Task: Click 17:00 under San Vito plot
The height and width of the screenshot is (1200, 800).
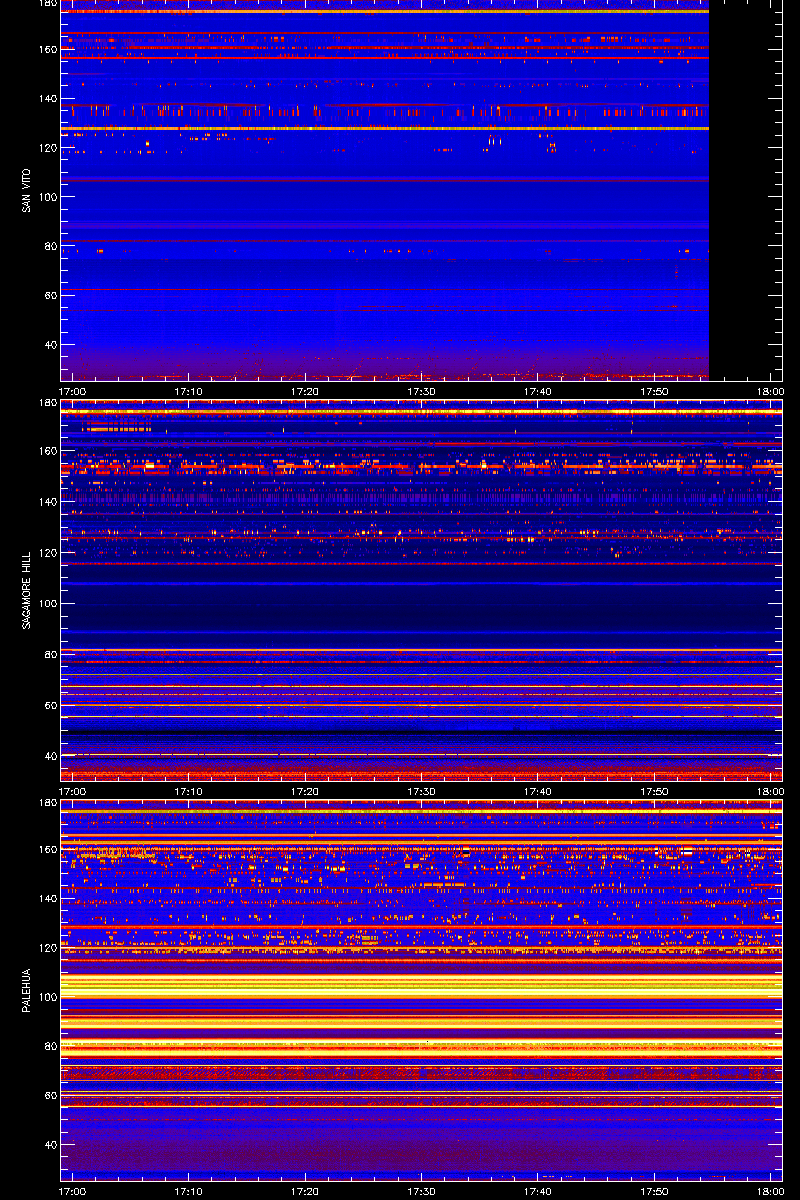Action: 73,392
